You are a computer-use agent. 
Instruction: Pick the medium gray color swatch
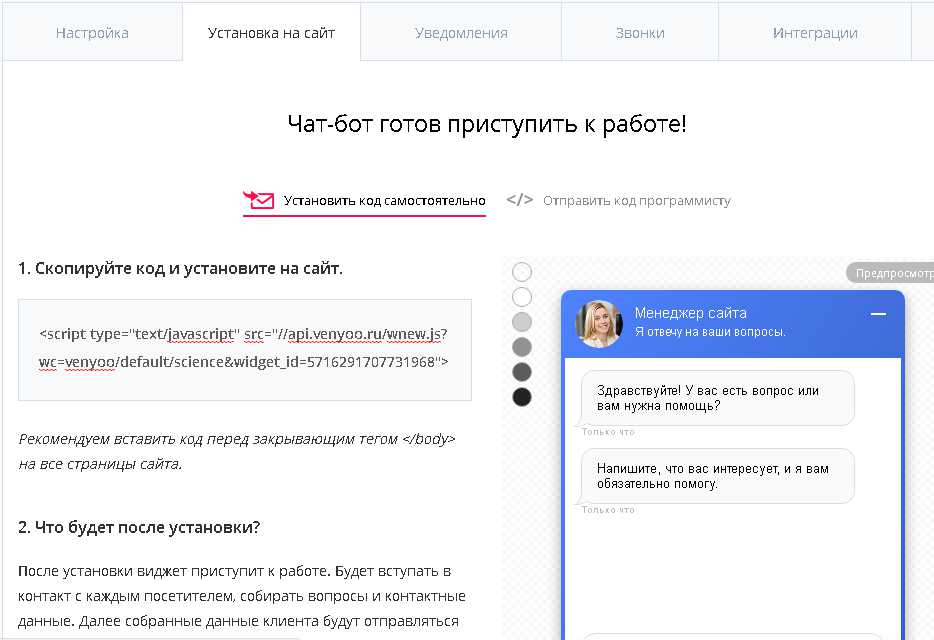(x=522, y=347)
